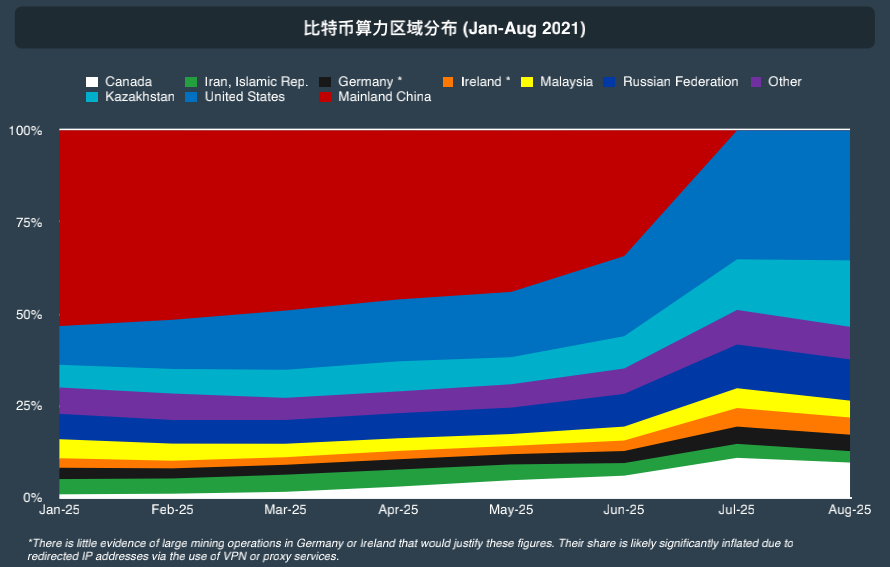Toggle the Mainland China legend label
The height and width of the screenshot is (567, 890).
[x=385, y=97]
